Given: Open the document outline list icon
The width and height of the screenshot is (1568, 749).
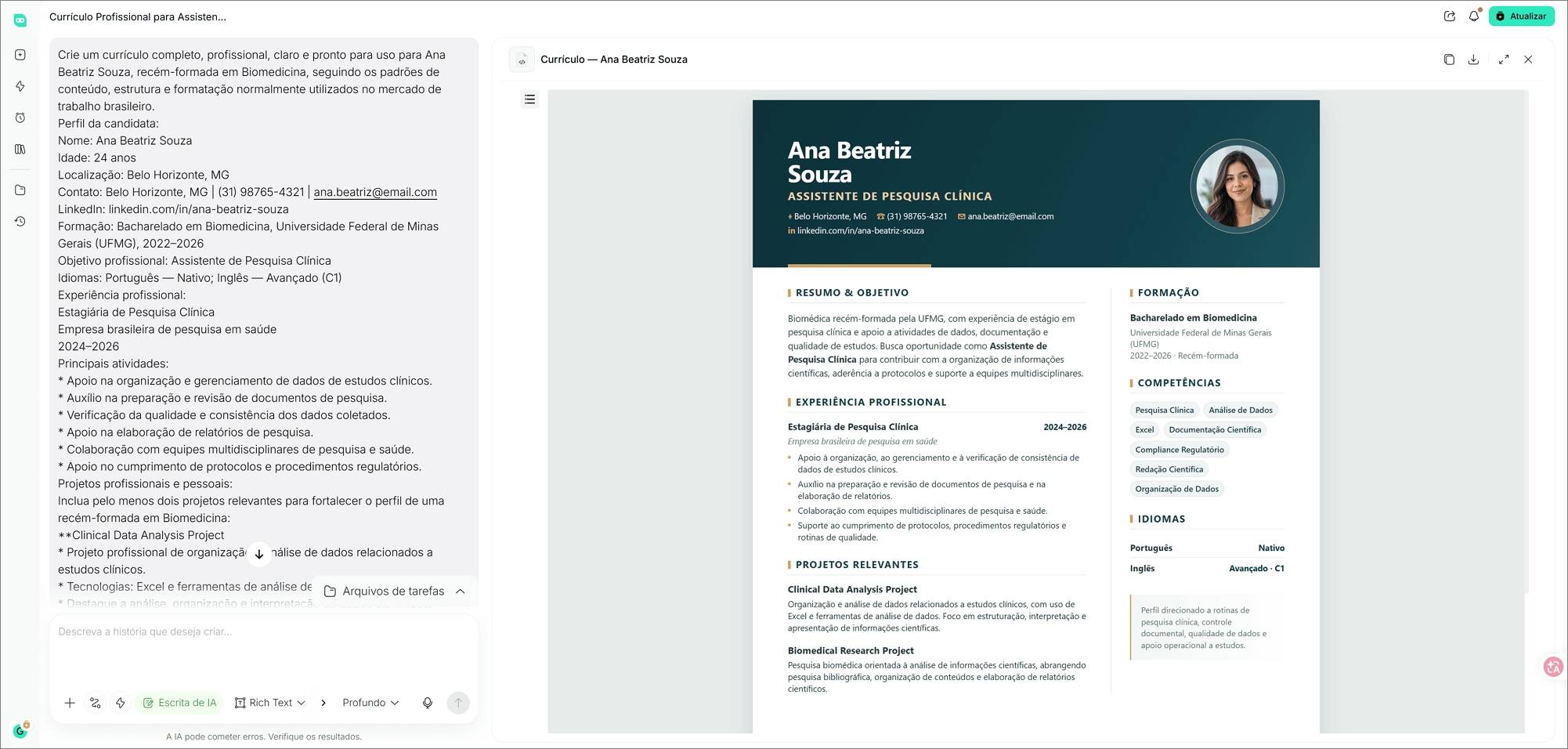Looking at the screenshot, I should pyautogui.click(x=530, y=100).
